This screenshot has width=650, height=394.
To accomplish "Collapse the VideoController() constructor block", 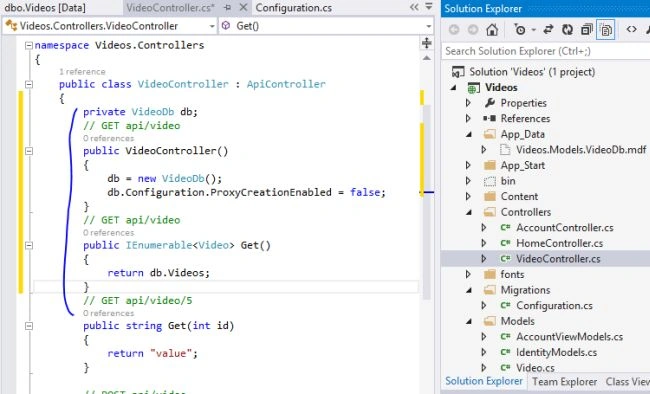I will [29, 151].
